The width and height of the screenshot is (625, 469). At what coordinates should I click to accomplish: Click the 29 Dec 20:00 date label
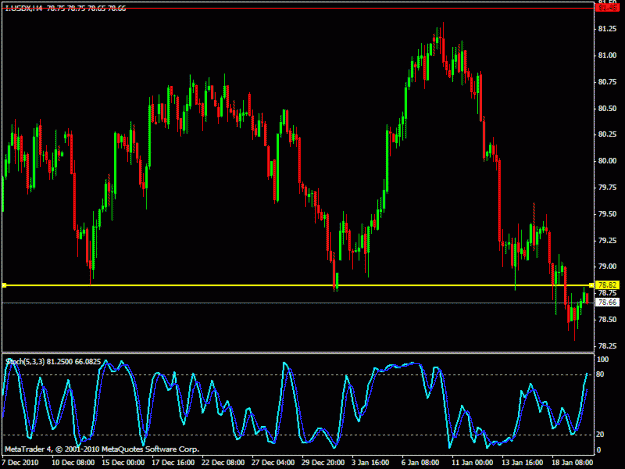pyautogui.click(x=323, y=463)
